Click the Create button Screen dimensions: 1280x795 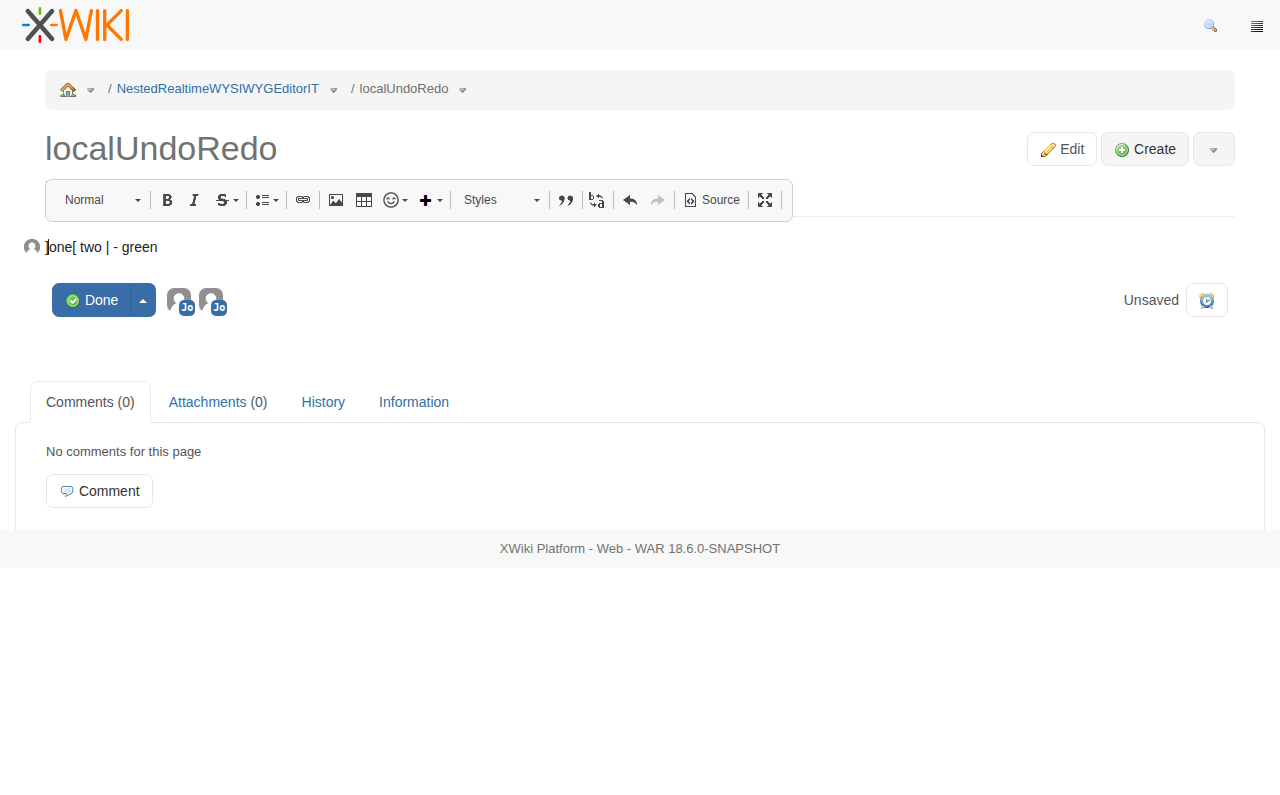click(x=1145, y=149)
